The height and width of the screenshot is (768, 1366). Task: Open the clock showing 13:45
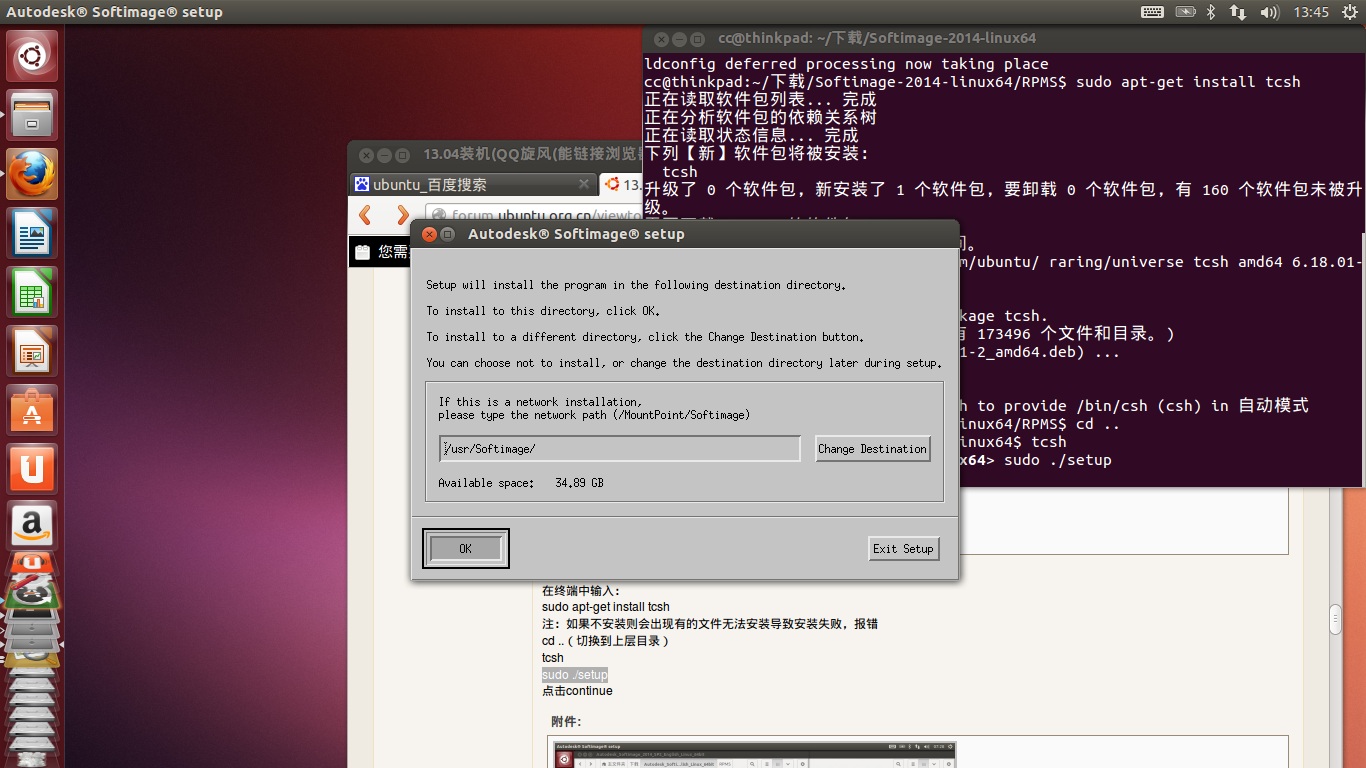(1311, 12)
